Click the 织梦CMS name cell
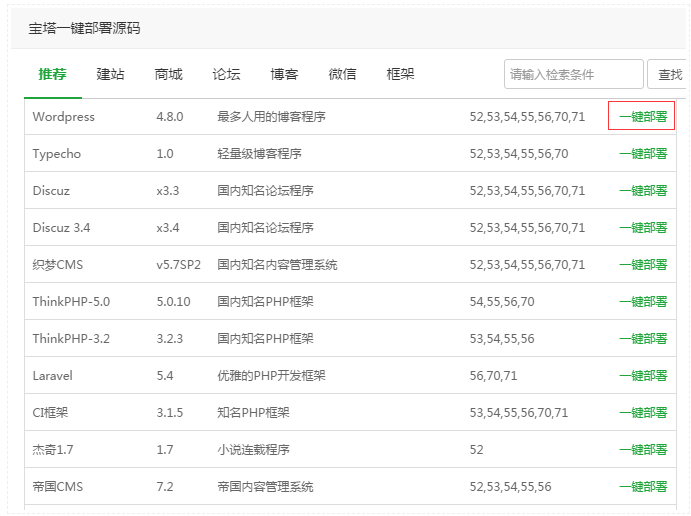Screen dimensions: 691x516 pos(58,265)
